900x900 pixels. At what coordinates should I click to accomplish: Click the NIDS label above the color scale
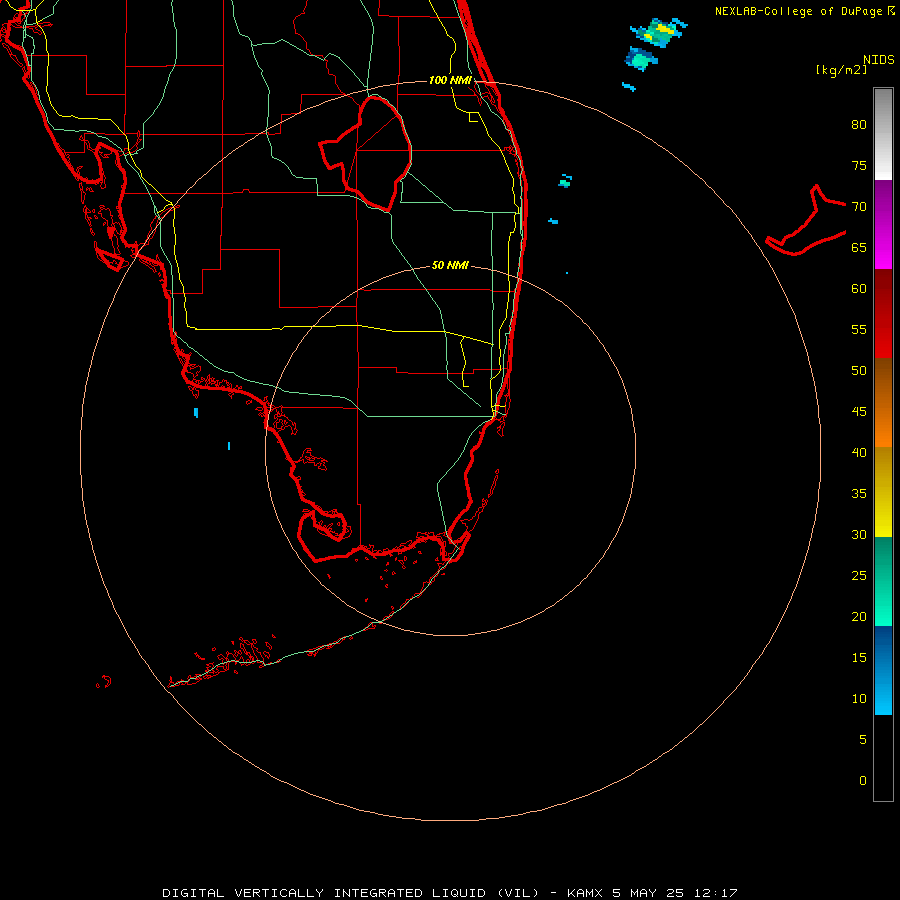(879, 60)
